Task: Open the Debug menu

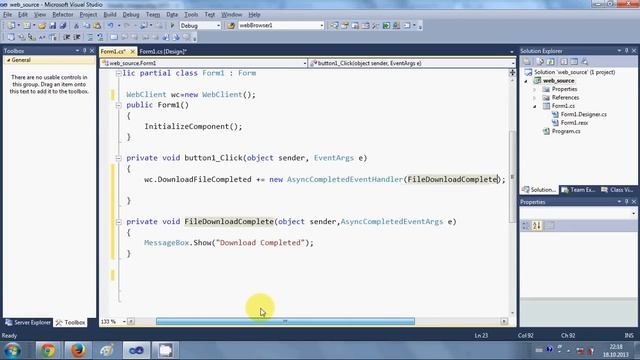Action: [131, 14]
